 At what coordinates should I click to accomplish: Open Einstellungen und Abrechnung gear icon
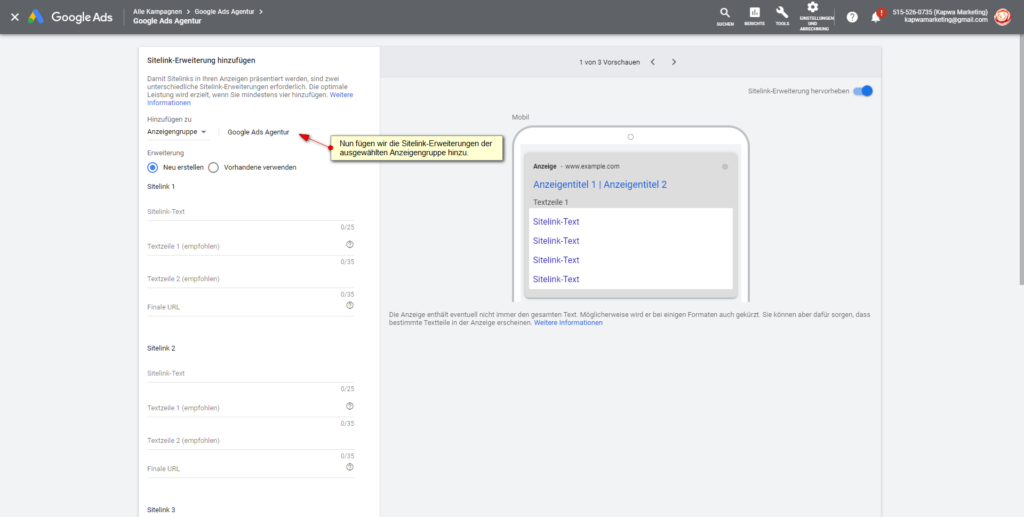[812, 9]
